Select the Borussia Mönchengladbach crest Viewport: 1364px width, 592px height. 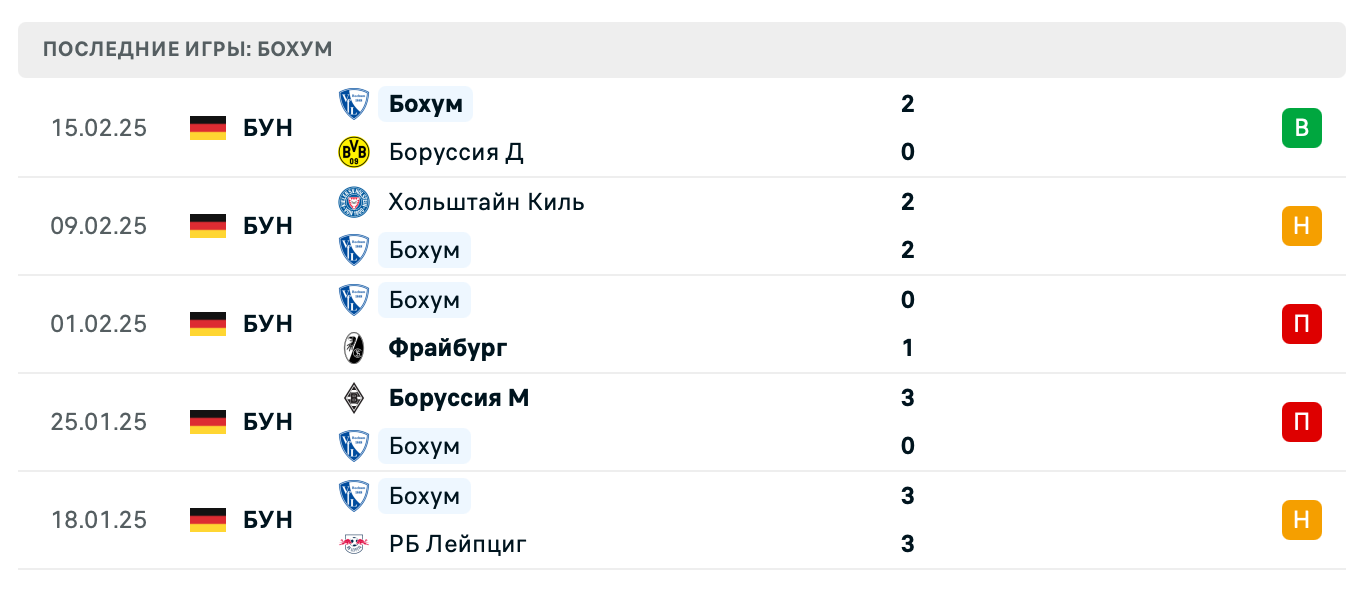click(x=354, y=397)
